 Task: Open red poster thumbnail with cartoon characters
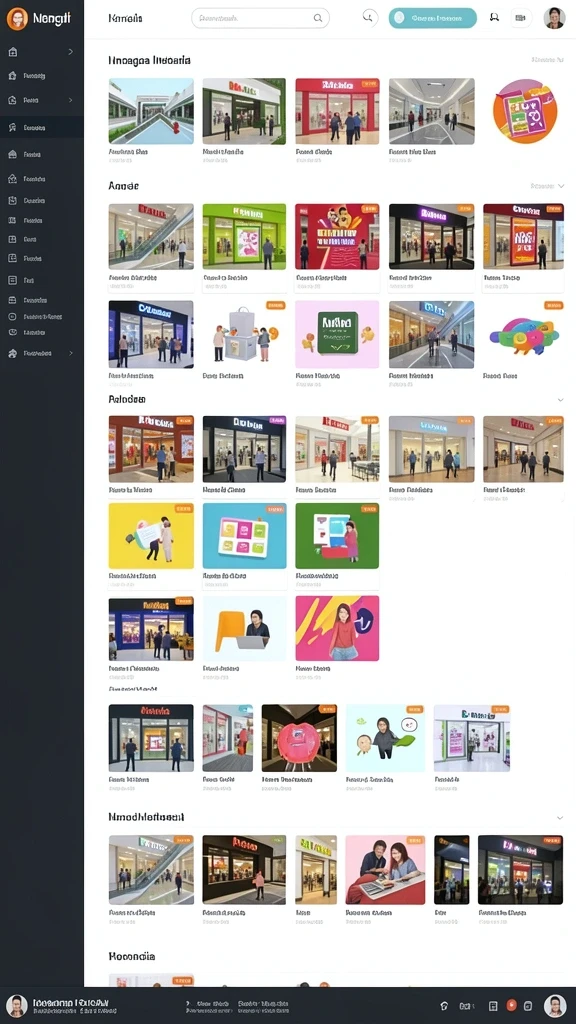(337, 236)
